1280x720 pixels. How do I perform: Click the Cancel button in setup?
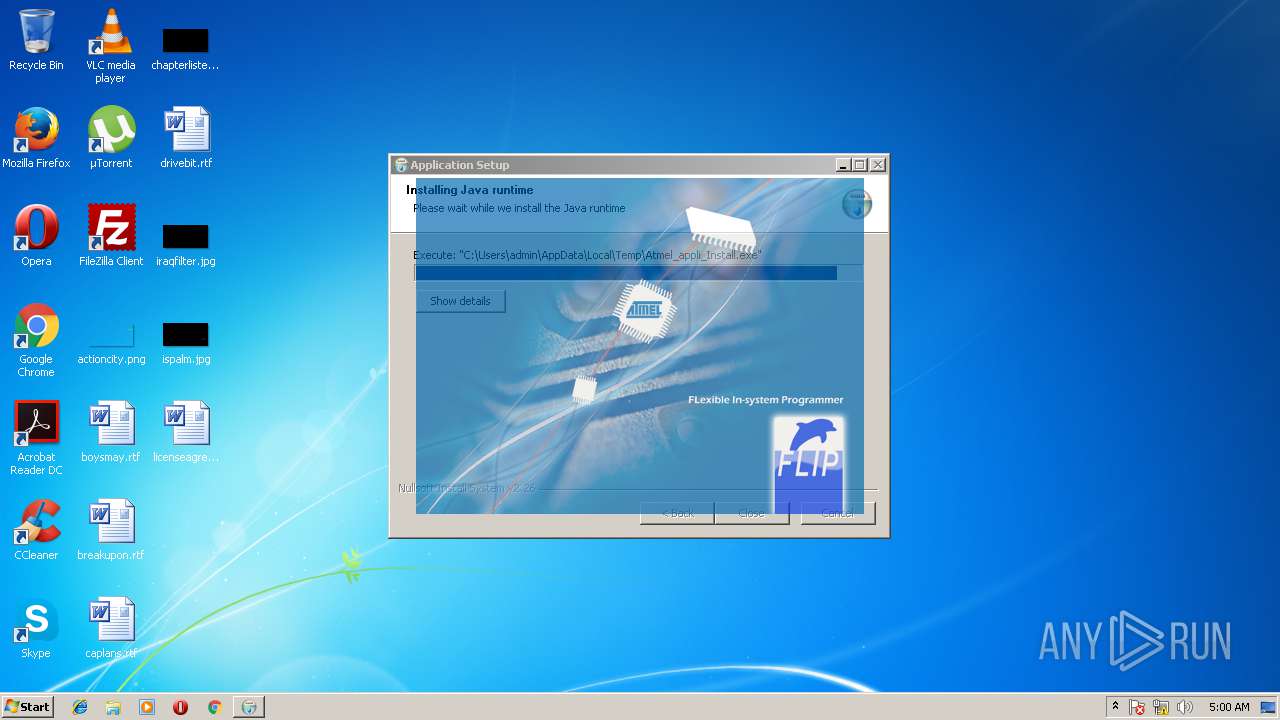tap(838, 513)
